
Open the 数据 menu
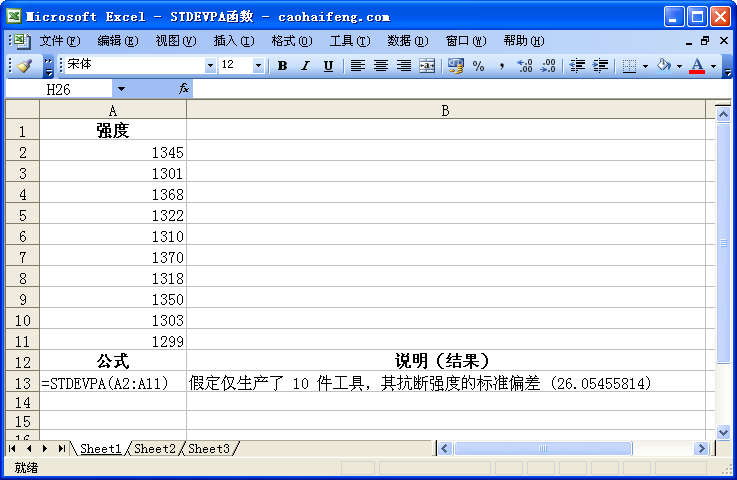pyautogui.click(x=408, y=41)
